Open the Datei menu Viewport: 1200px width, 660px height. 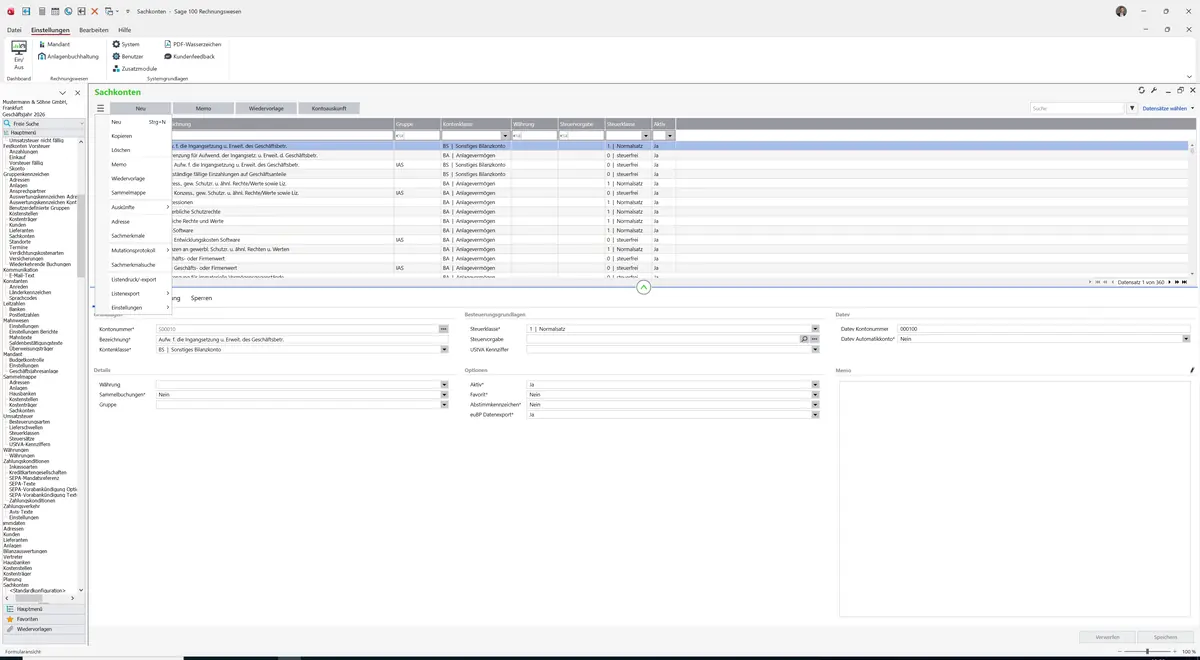pos(14,30)
